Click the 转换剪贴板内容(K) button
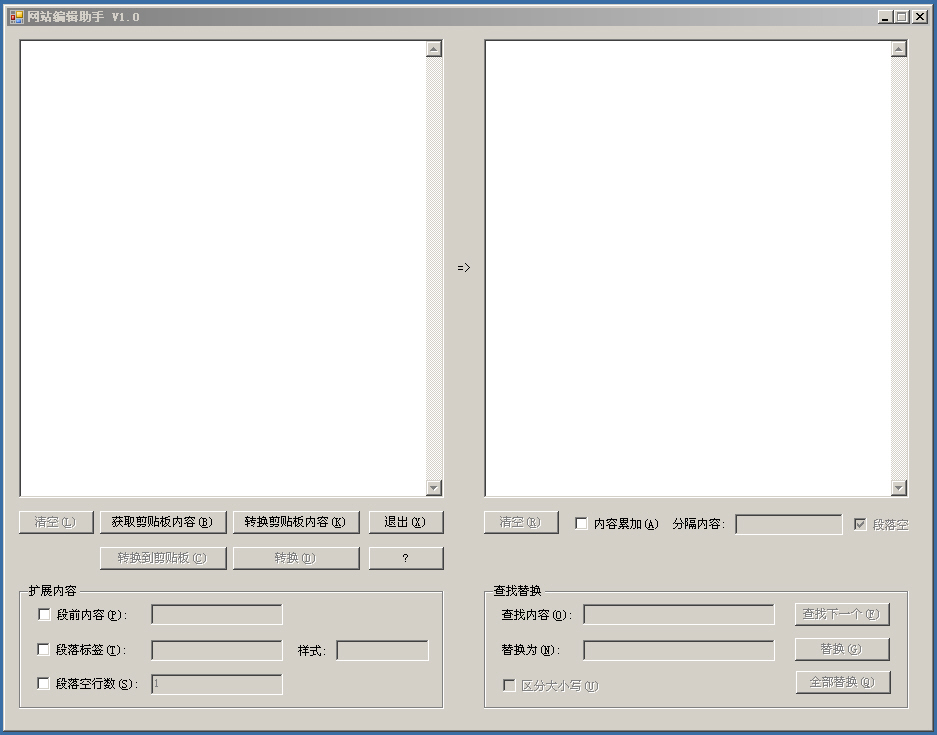Viewport: 937px width, 735px height. [296, 522]
